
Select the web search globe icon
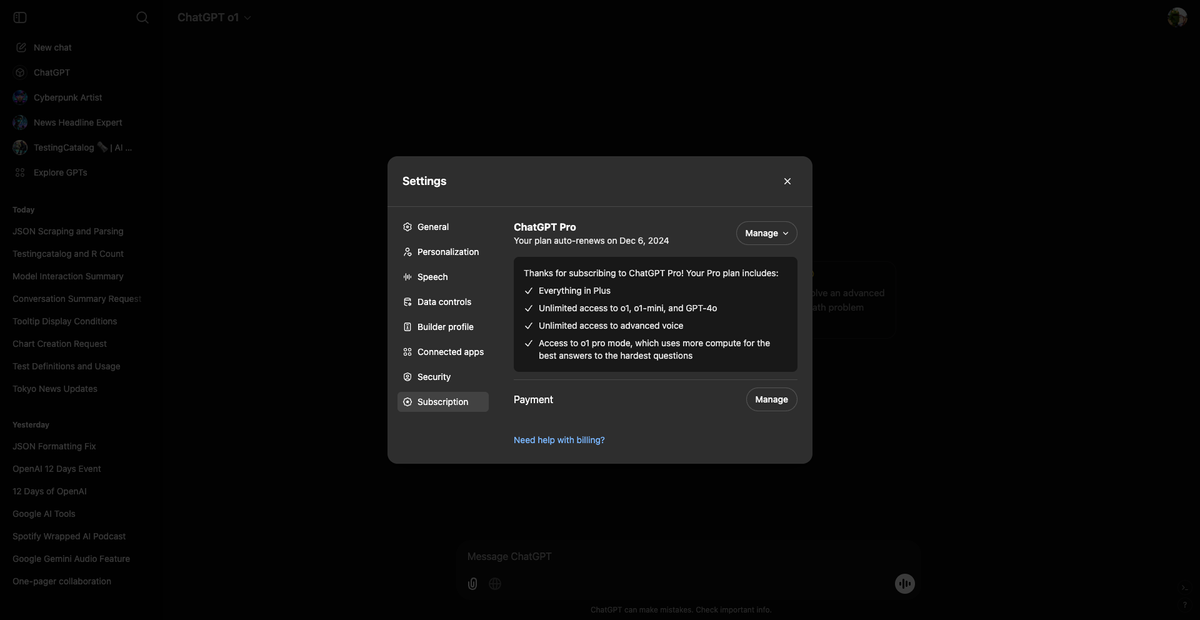click(x=495, y=583)
